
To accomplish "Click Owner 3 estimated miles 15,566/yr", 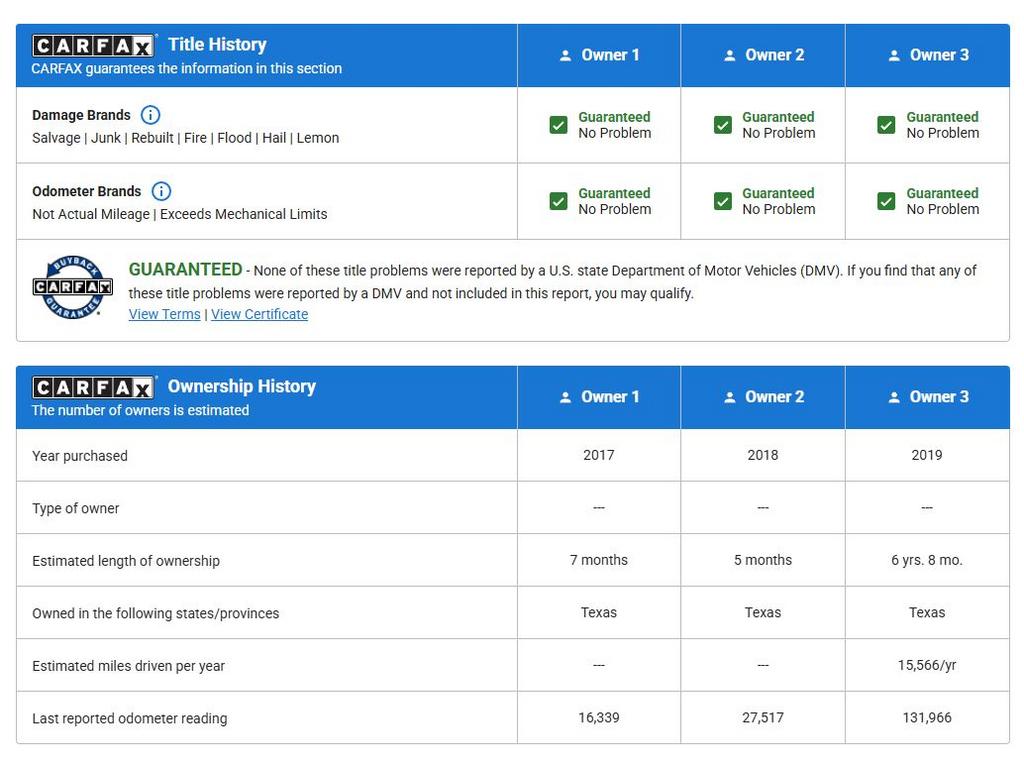I will 926,665.
